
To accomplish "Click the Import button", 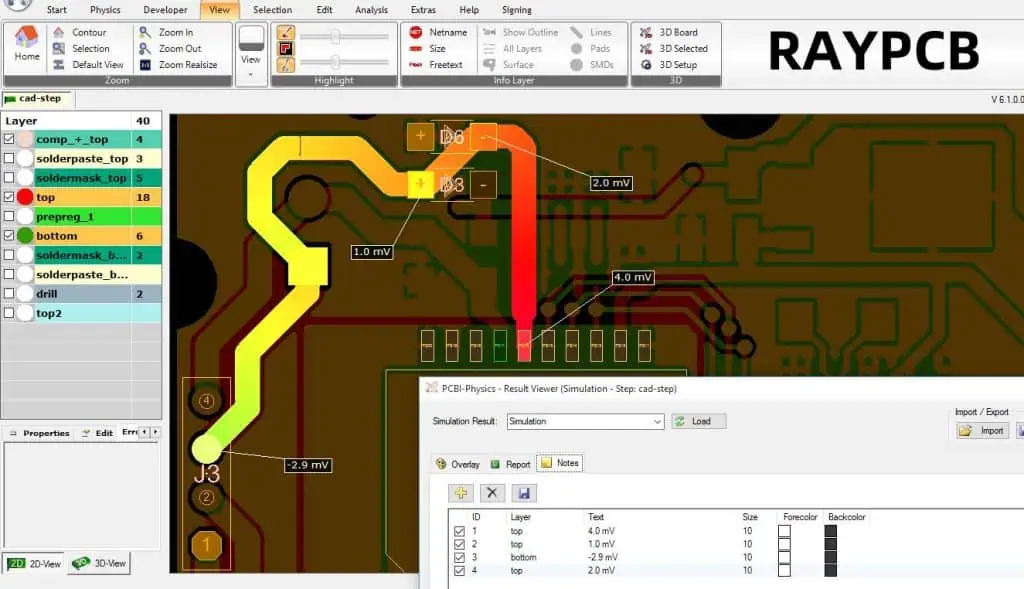I will click(x=981, y=431).
